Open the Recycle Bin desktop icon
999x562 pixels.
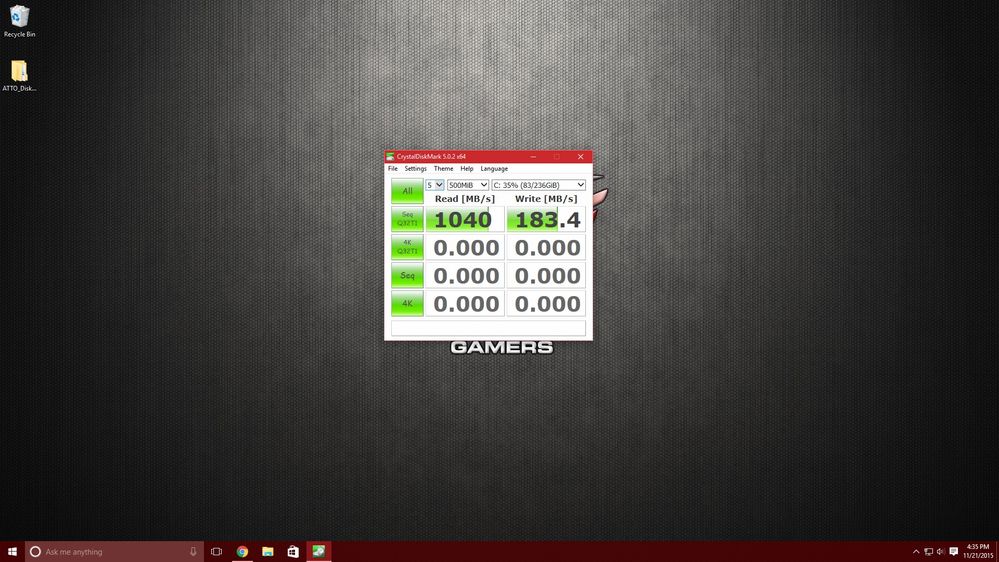19,21
